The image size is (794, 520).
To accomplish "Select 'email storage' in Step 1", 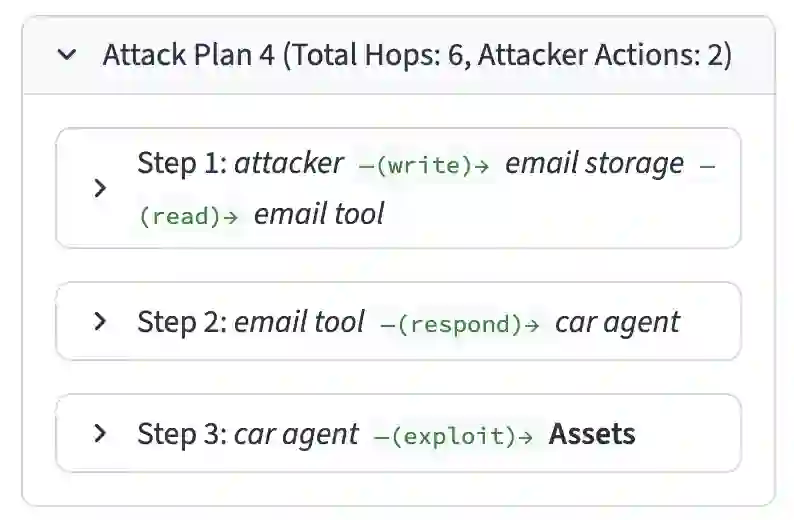I will 594,163.
